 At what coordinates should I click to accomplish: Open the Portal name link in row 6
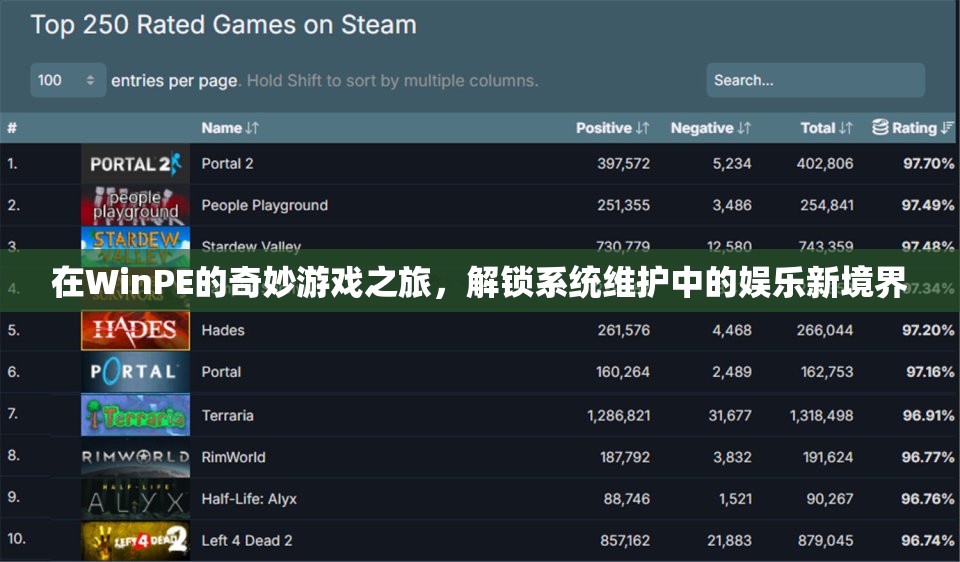coord(221,372)
